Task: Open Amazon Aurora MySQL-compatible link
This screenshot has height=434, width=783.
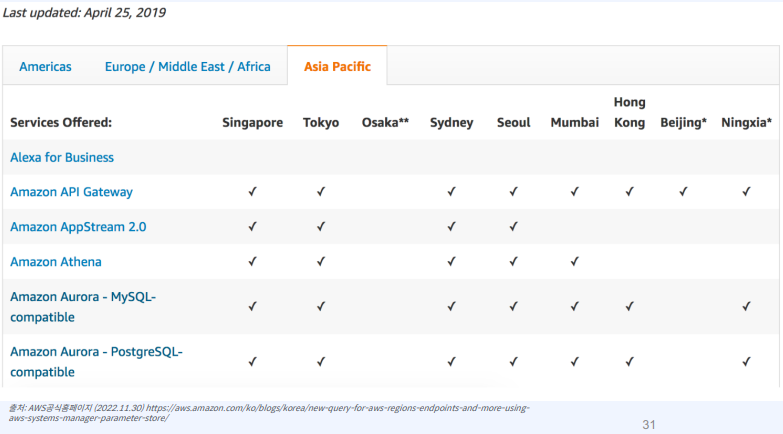Action: point(83,307)
